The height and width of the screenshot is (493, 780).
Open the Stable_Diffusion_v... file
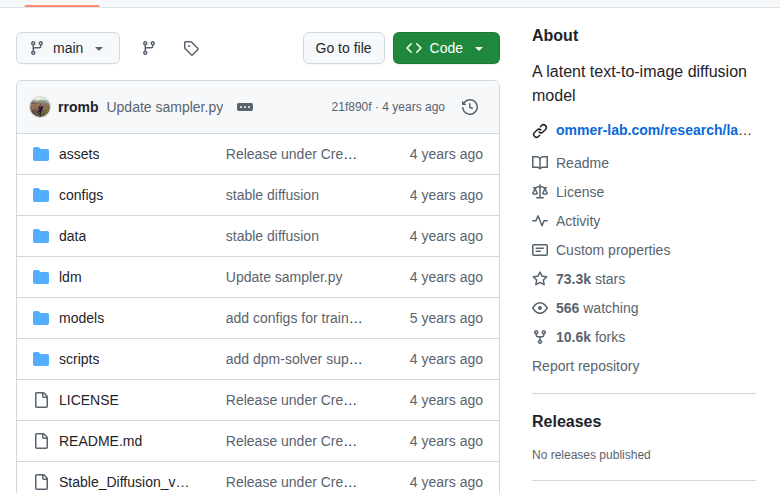[x=124, y=482]
